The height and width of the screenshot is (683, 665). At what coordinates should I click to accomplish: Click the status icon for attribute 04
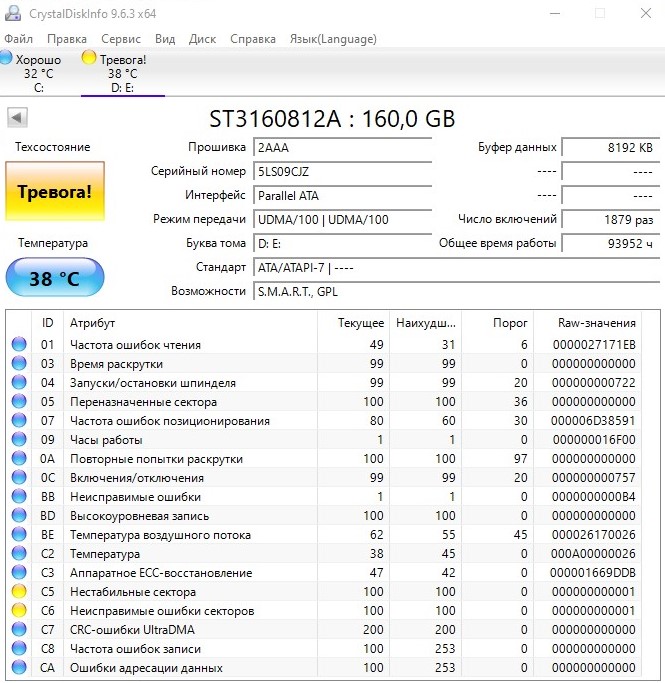click(19, 382)
